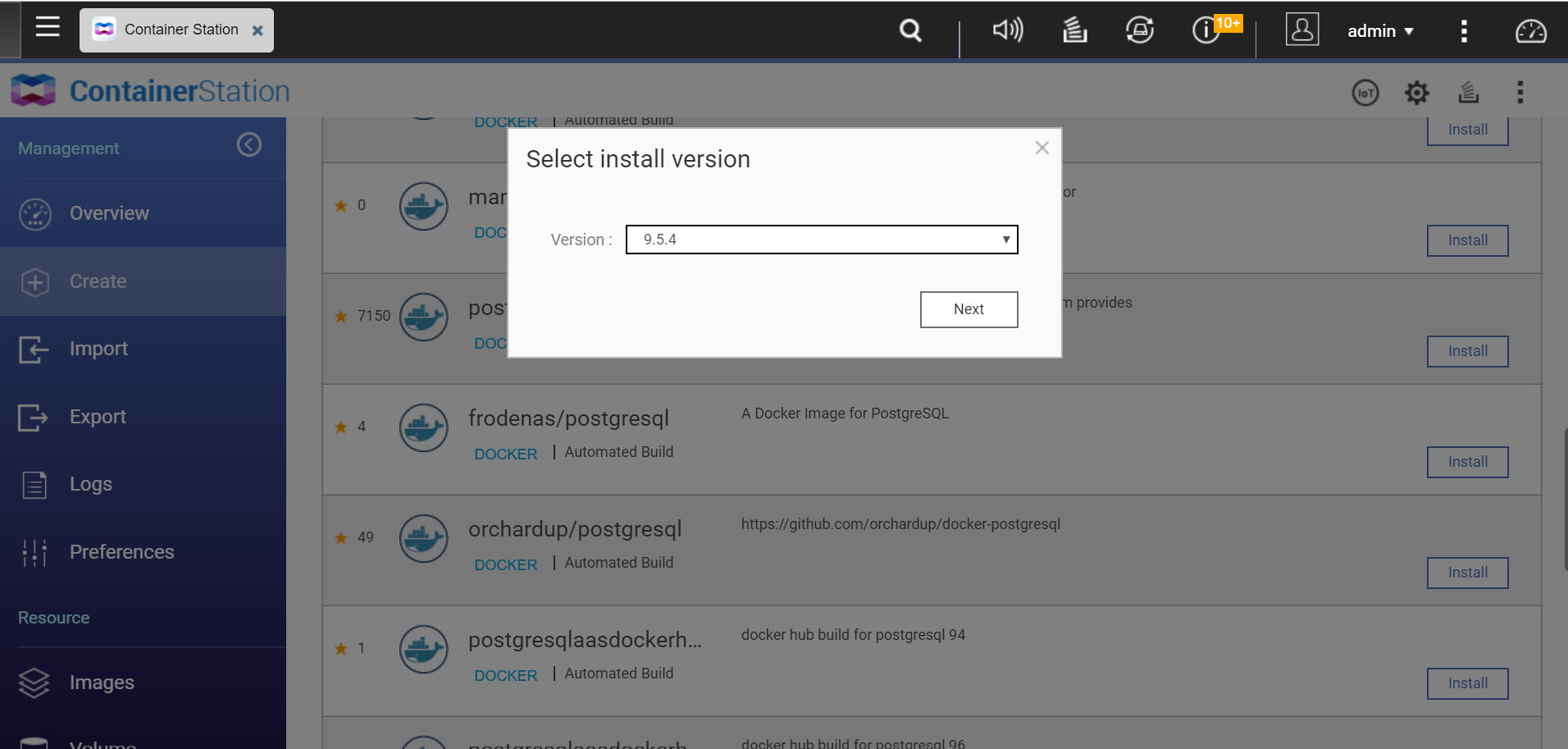Click the admin user avatar icon
This screenshot has height=749, width=1568.
[1302, 30]
